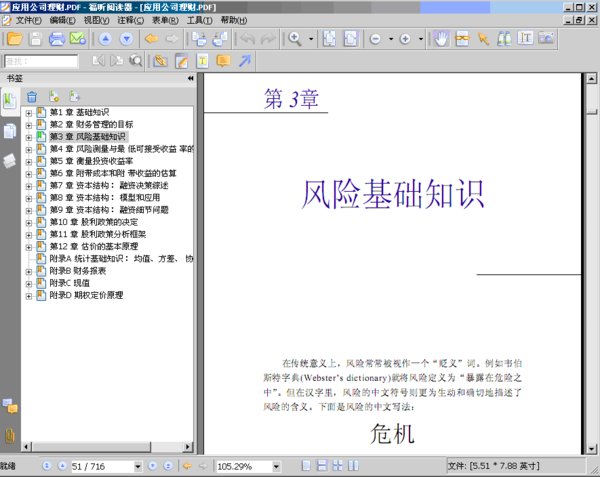Image resolution: width=600 pixels, height=477 pixels.
Task: Email the document via envelope icon
Action: 78,39
